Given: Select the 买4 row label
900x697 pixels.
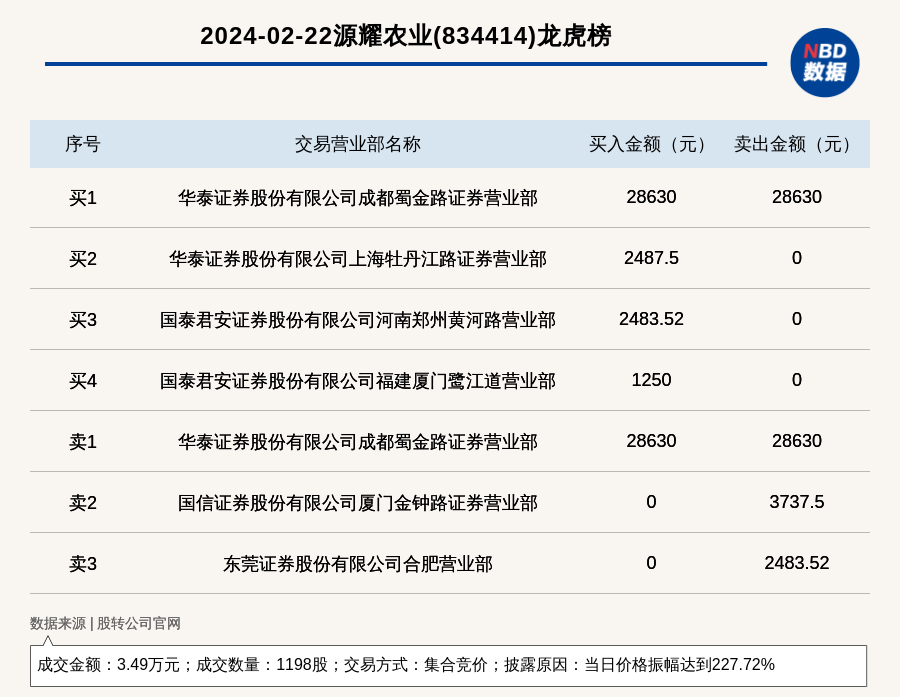Looking at the screenshot, I should [x=83, y=381].
